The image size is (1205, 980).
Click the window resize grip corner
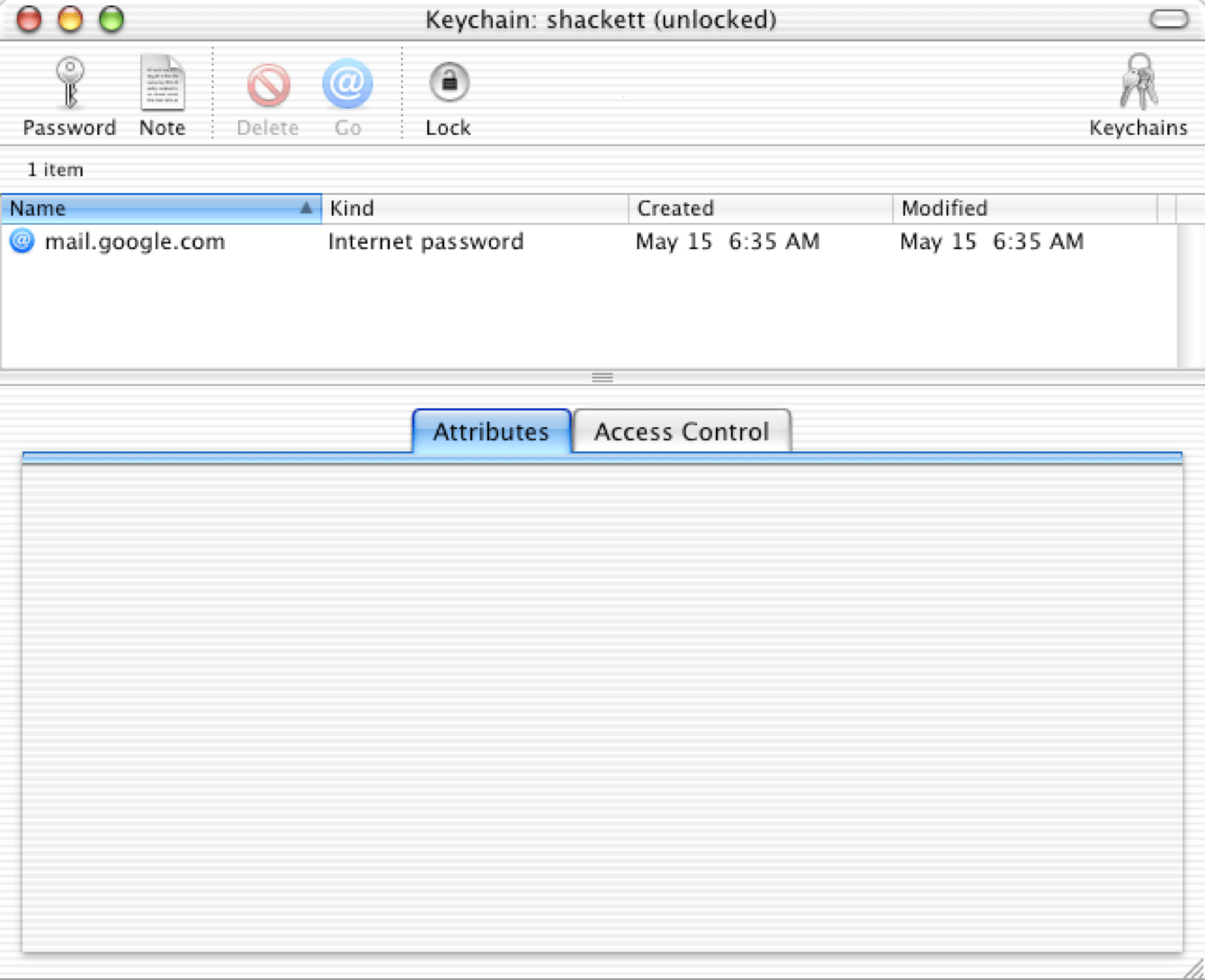1193,968
